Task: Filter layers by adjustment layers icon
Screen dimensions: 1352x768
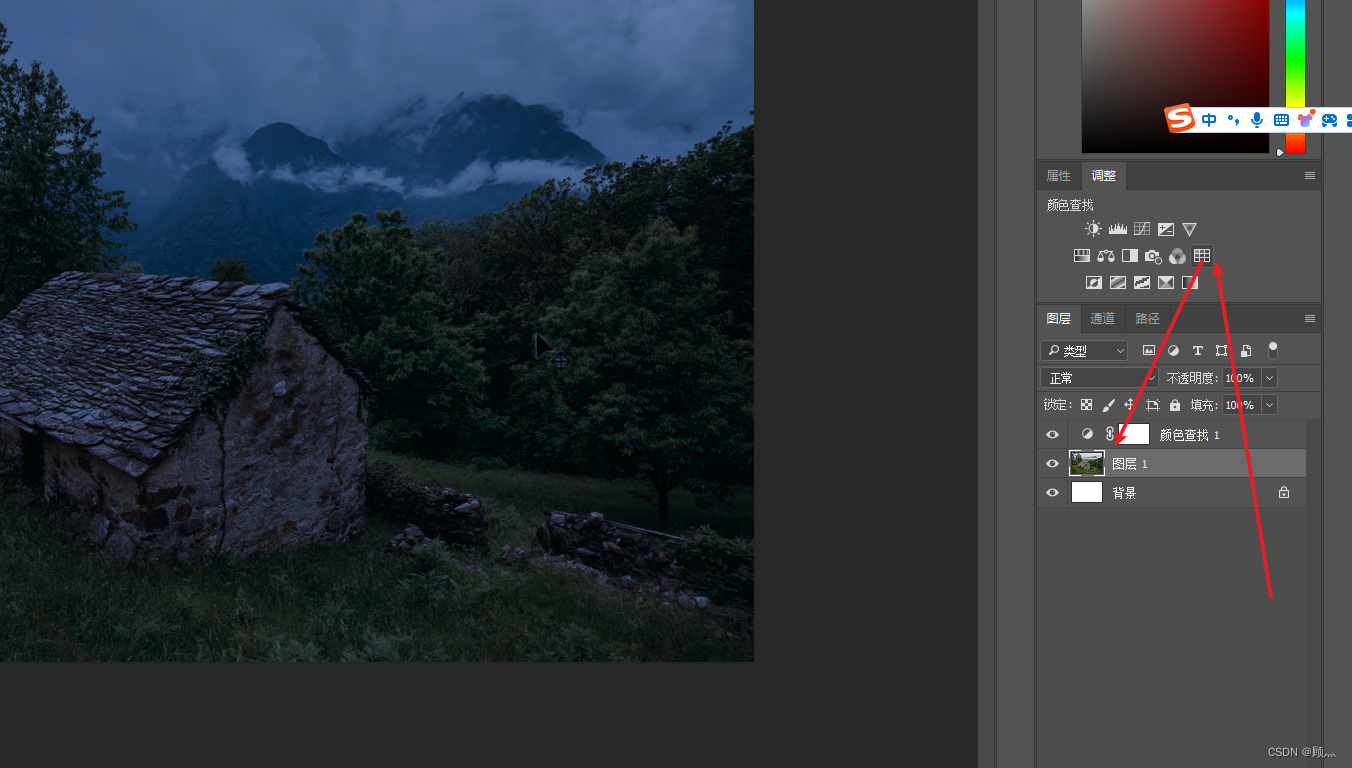Action: coord(1173,351)
